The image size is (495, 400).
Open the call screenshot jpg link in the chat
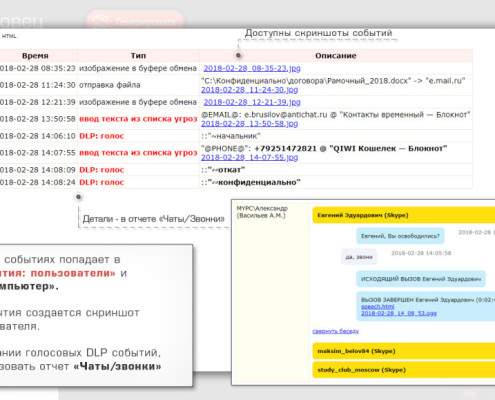point(399,313)
